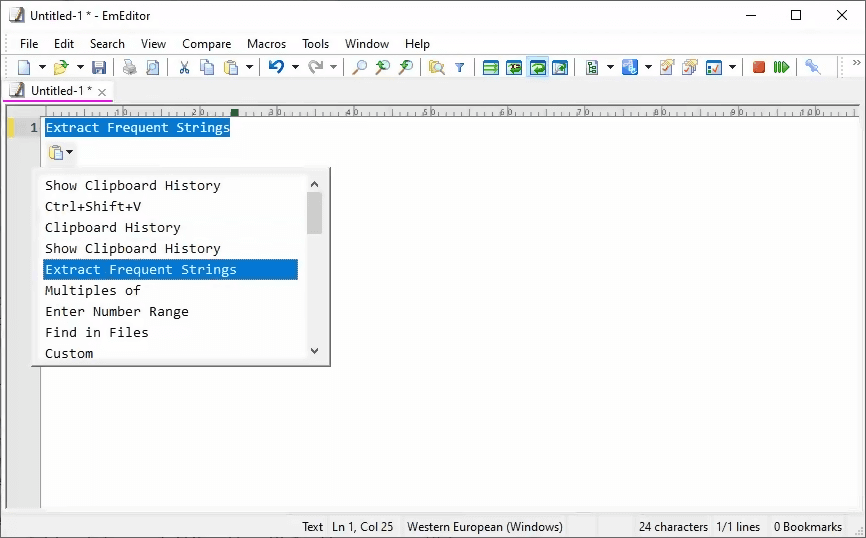Screen dimensions: 866x538
Task: Cut selection with the scissors icon
Action: pyautogui.click(x=184, y=67)
